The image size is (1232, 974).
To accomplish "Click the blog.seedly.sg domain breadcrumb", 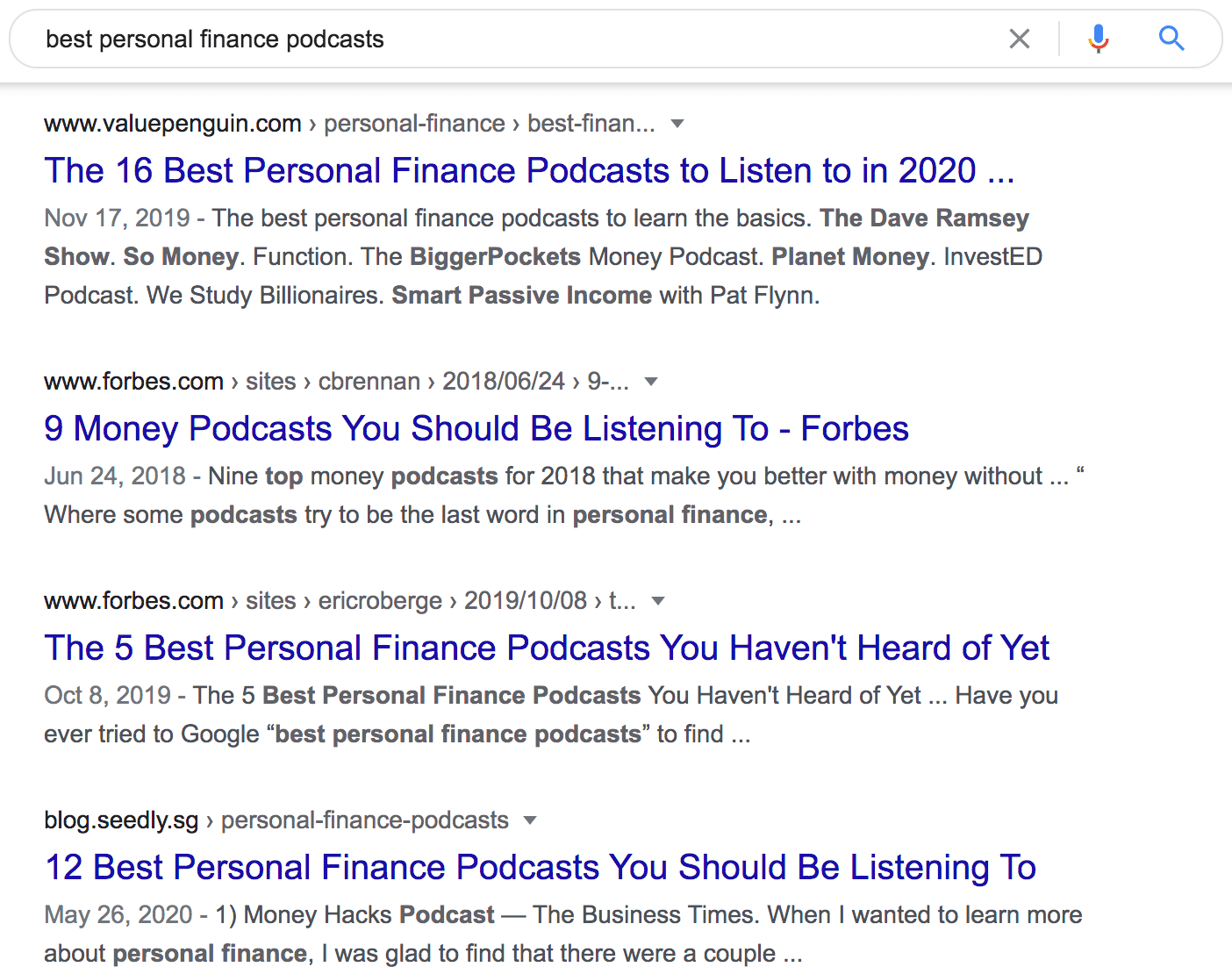I will [x=121, y=821].
